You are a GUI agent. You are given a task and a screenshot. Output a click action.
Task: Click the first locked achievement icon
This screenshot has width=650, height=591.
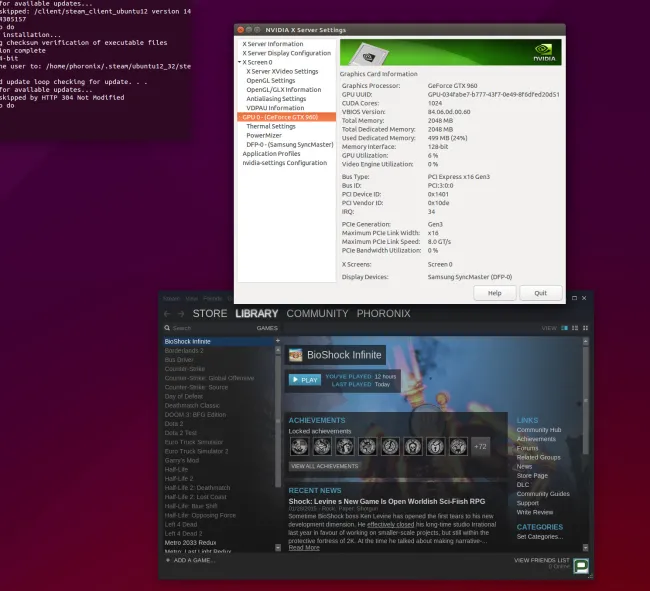tap(299, 446)
